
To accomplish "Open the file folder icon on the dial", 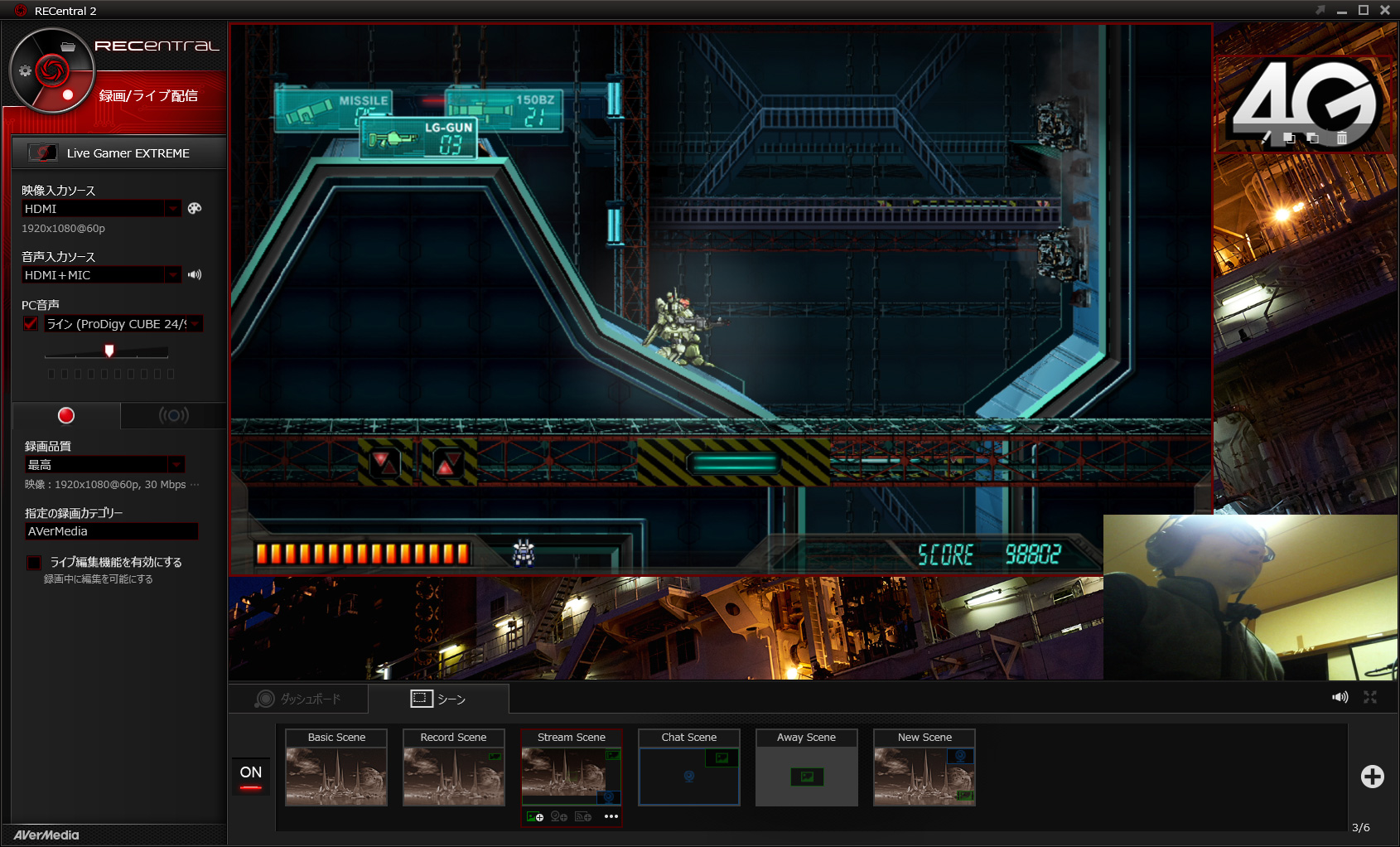I will 68,46.
